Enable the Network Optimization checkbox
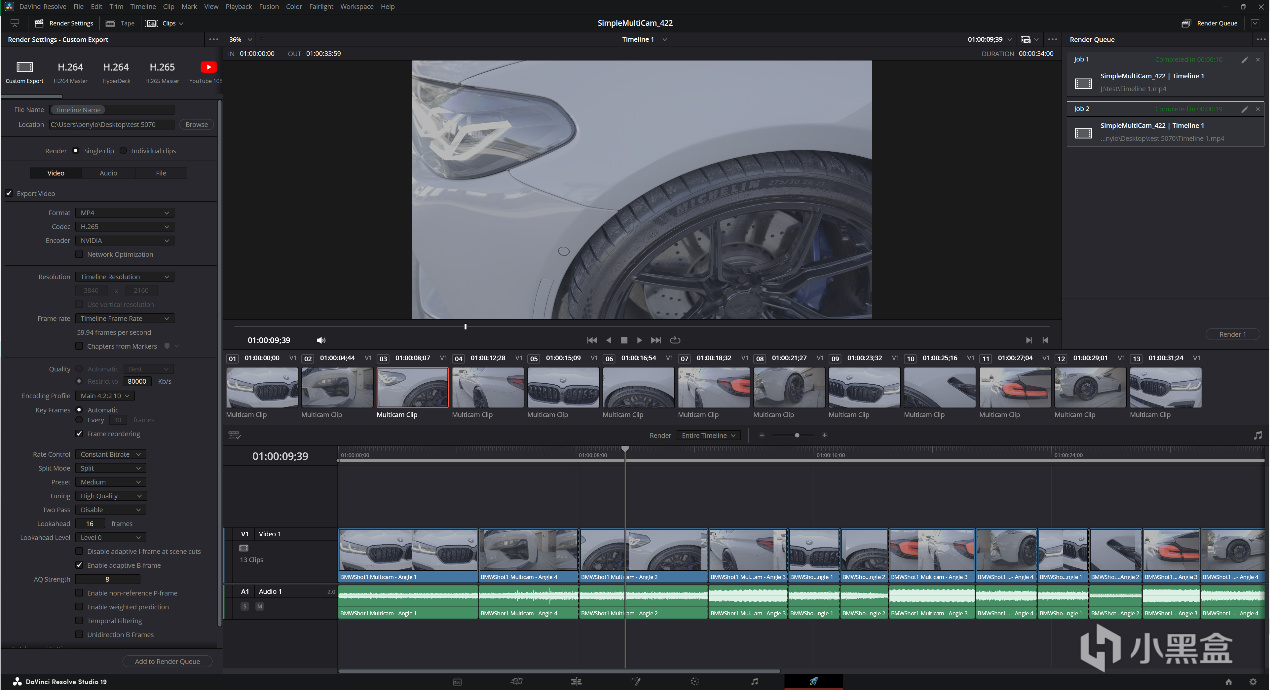Viewport: 1270px width, 690px height. coord(80,255)
